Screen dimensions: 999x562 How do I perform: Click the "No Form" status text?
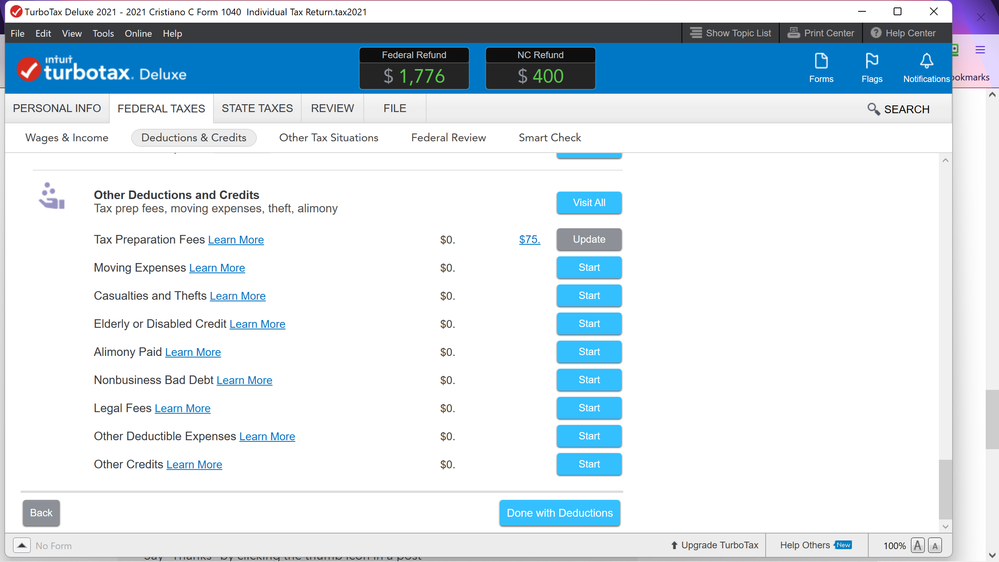tap(54, 546)
